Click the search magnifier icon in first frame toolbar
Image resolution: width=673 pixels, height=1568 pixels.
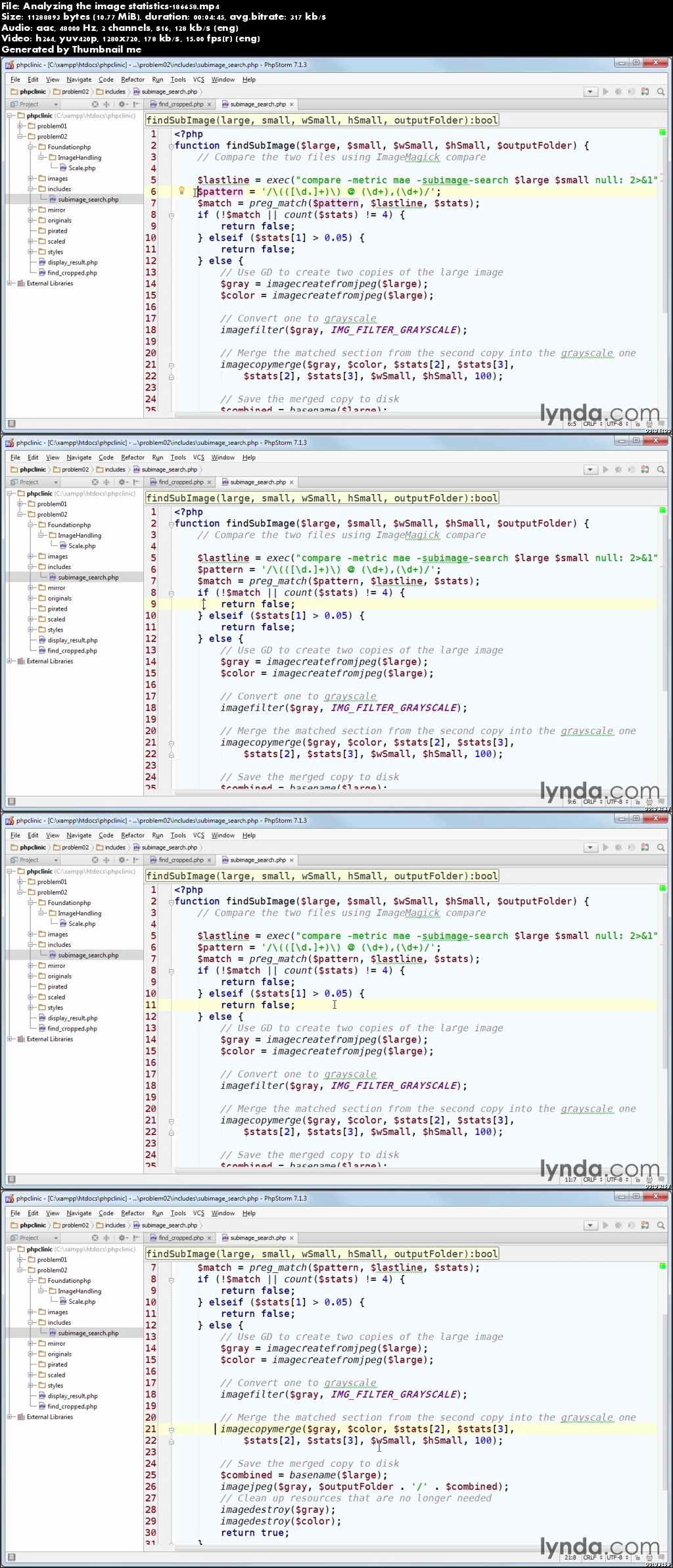click(x=661, y=92)
